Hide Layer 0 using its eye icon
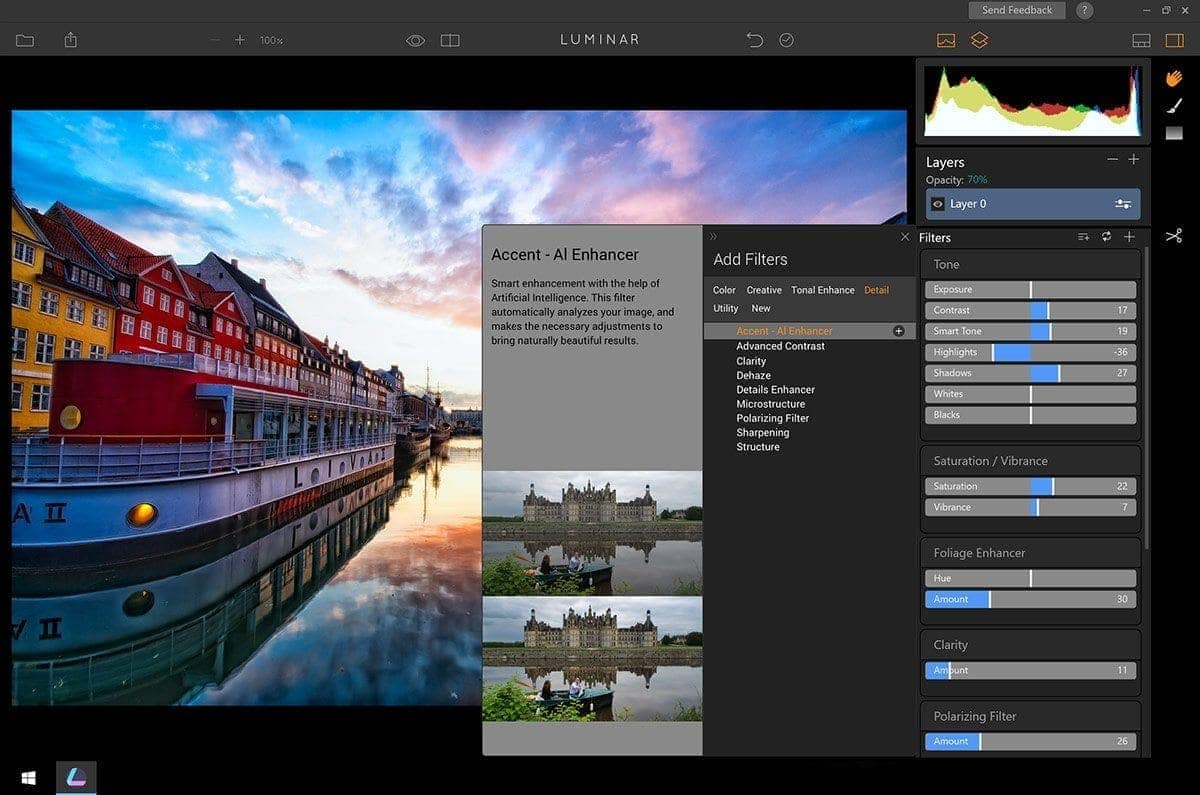This screenshot has height=795, width=1200. pyautogui.click(x=937, y=204)
